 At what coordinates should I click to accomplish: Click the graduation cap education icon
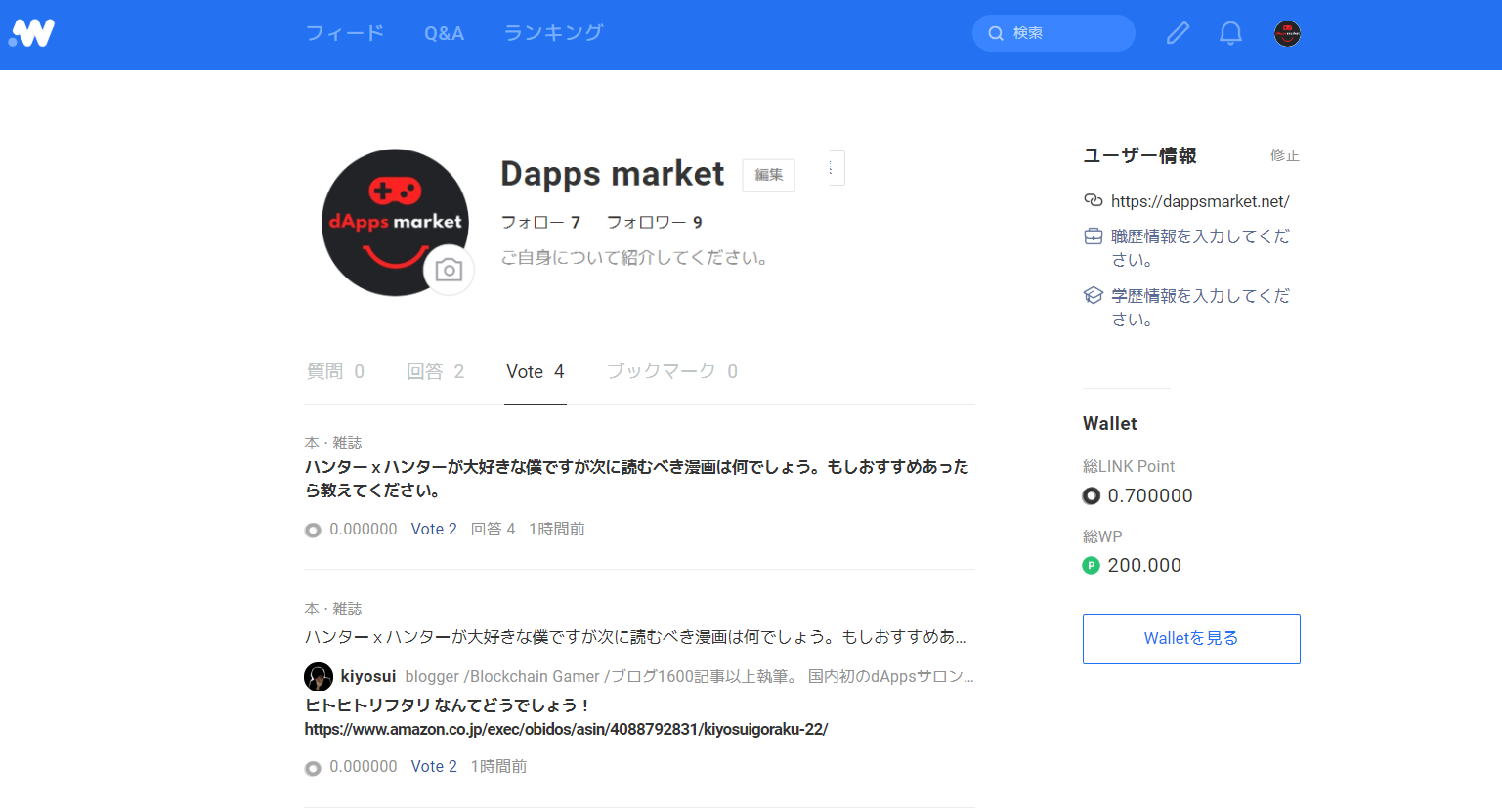(1094, 295)
